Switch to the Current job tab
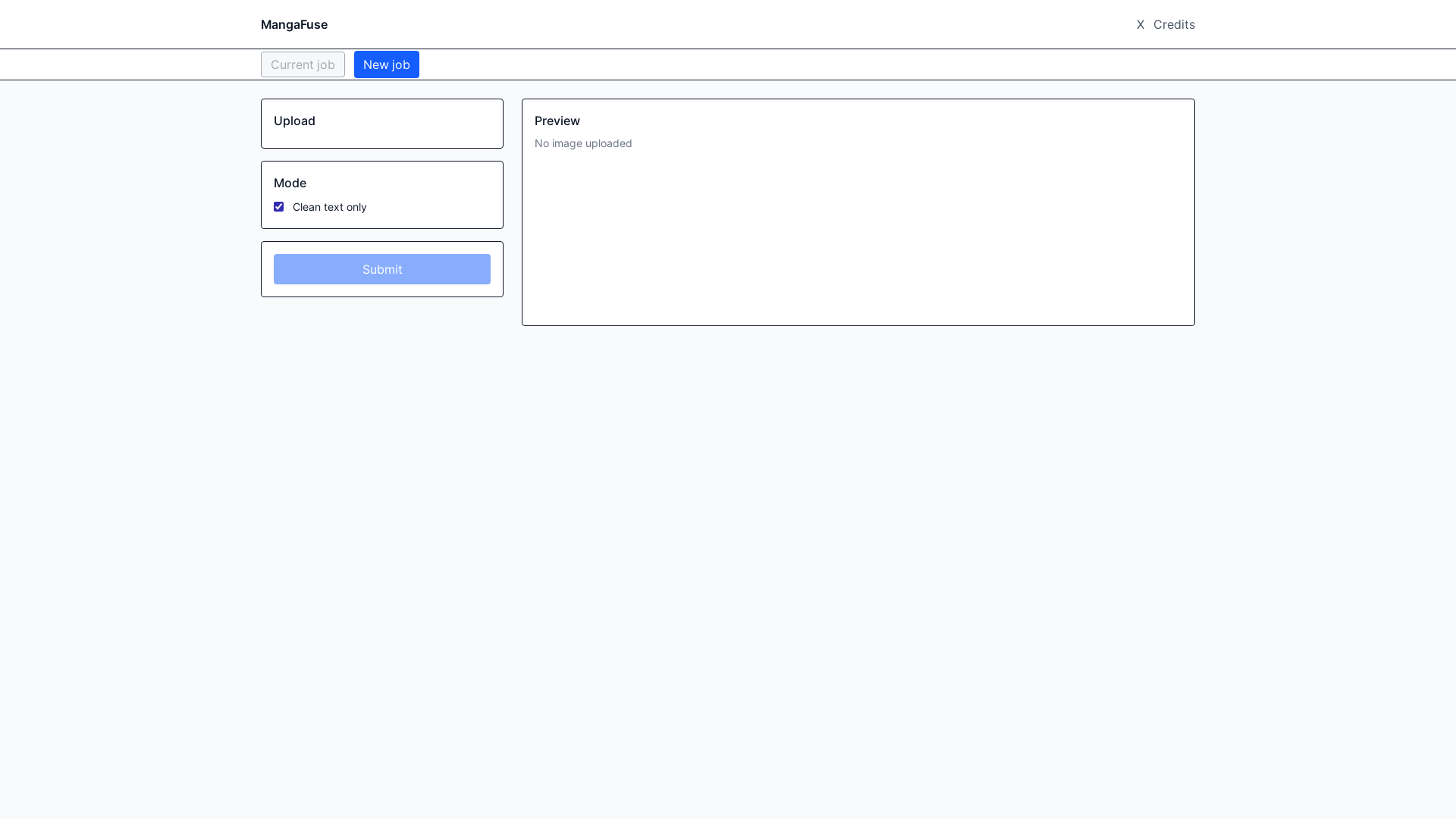This screenshot has width=1456, height=819. (x=303, y=64)
